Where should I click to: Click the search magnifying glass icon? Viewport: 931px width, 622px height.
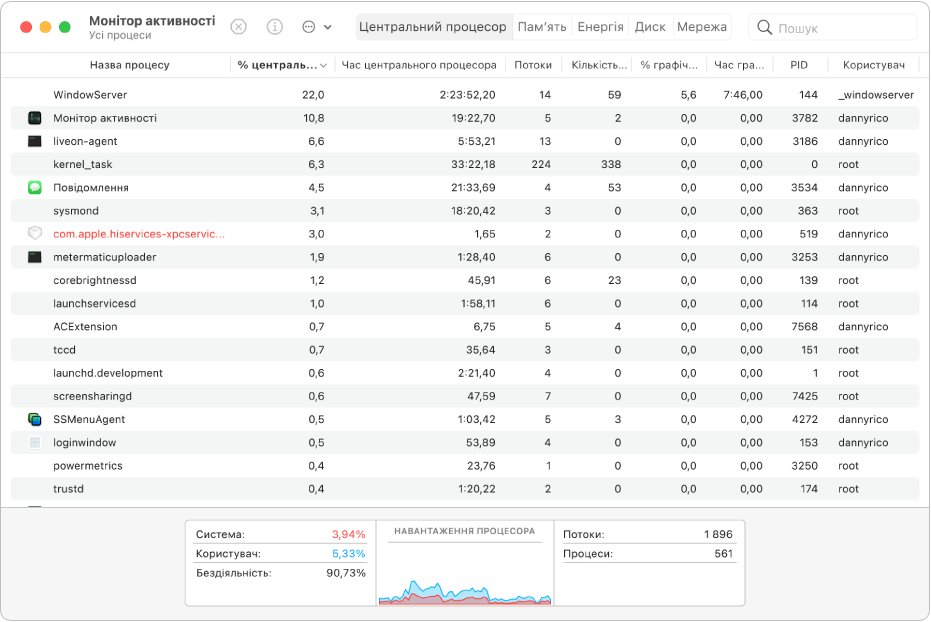pos(765,27)
